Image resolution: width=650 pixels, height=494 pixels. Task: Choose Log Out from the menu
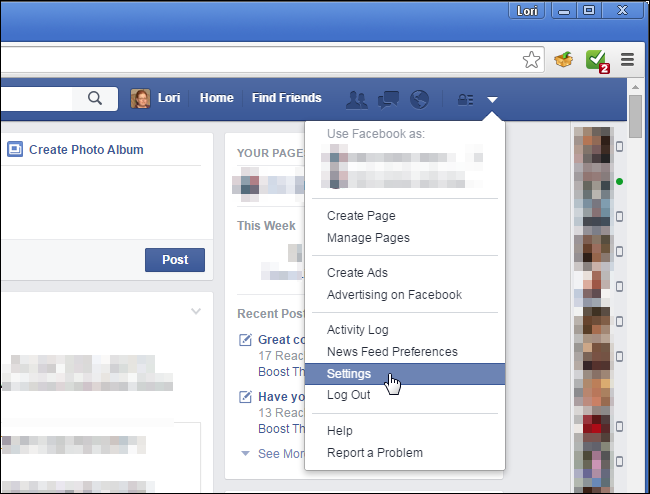349,395
